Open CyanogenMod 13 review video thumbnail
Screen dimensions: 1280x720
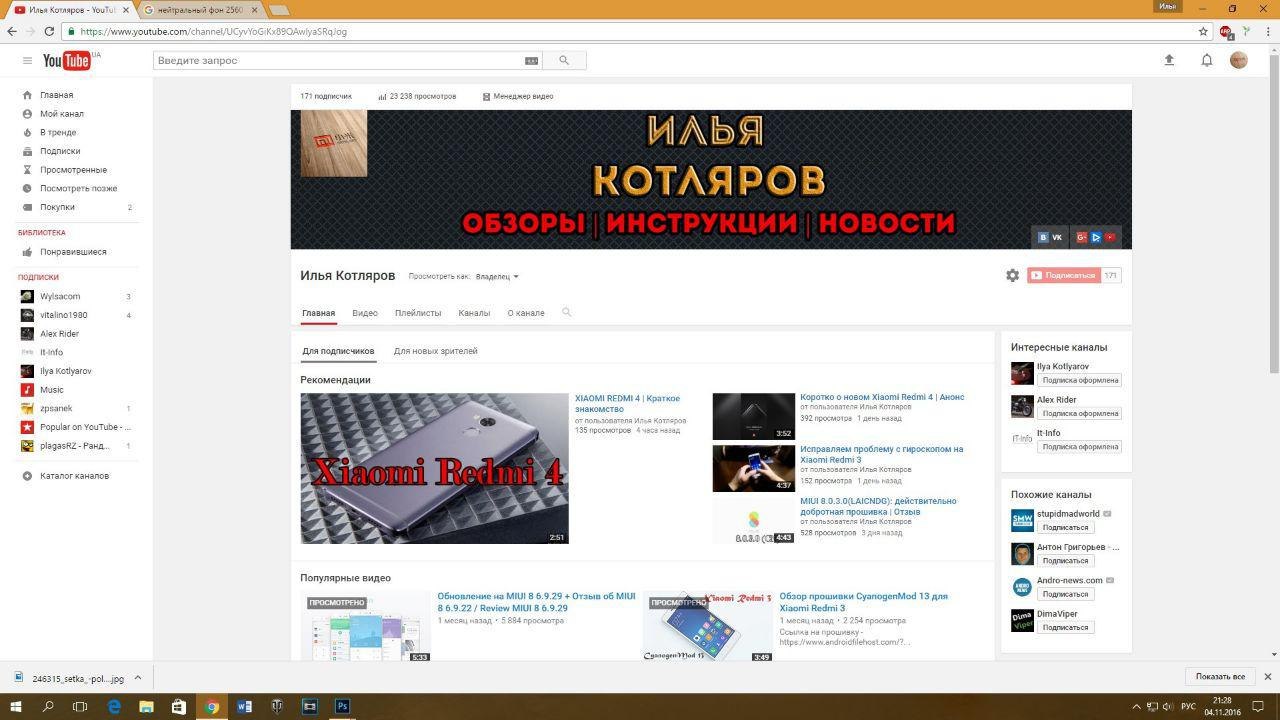point(708,627)
